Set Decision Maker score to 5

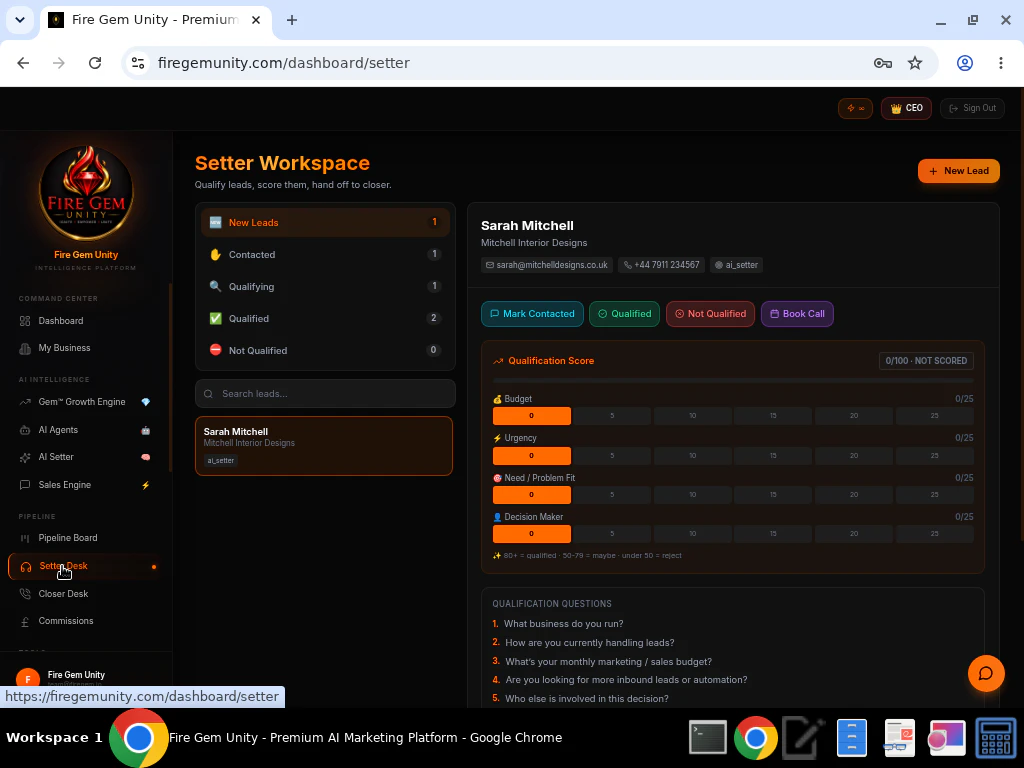click(x=612, y=534)
